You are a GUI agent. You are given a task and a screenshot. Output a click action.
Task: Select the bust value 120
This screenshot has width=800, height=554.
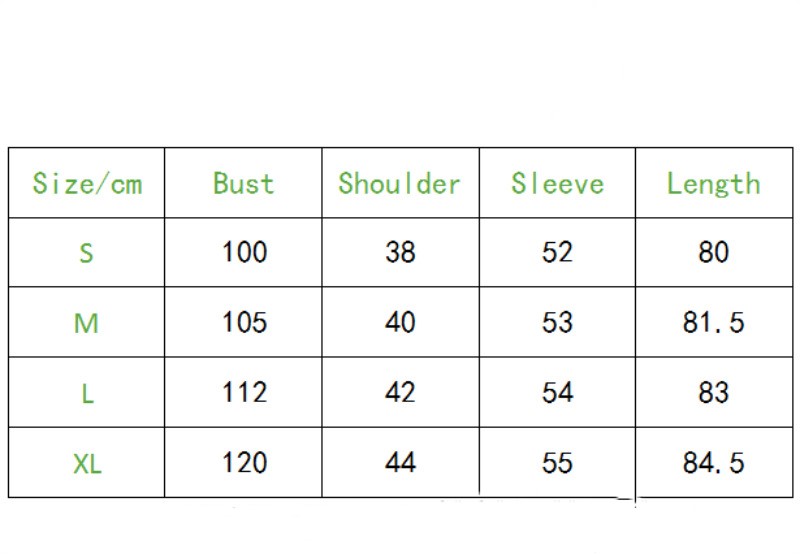pos(244,462)
